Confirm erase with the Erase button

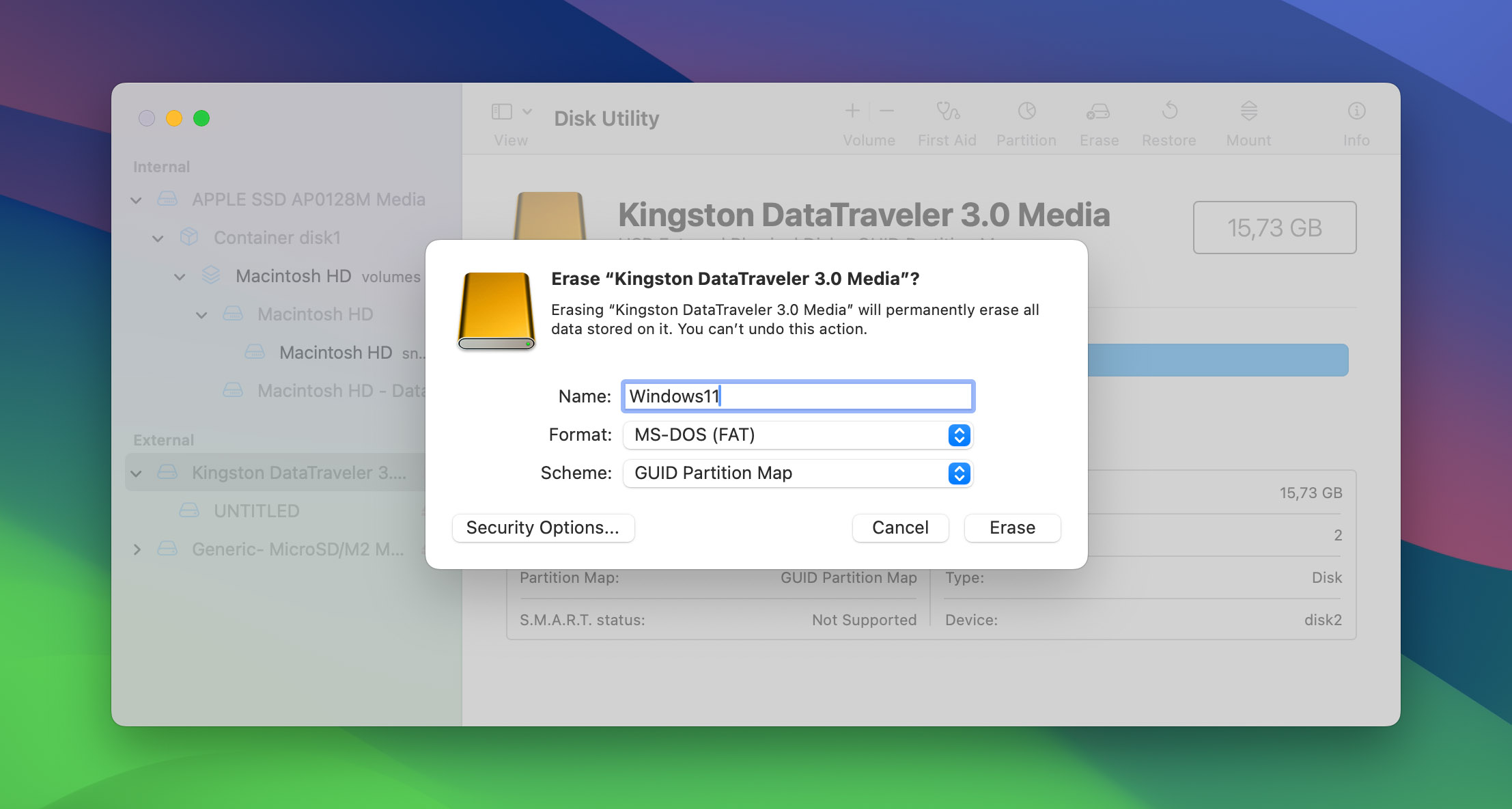[1011, 527]
